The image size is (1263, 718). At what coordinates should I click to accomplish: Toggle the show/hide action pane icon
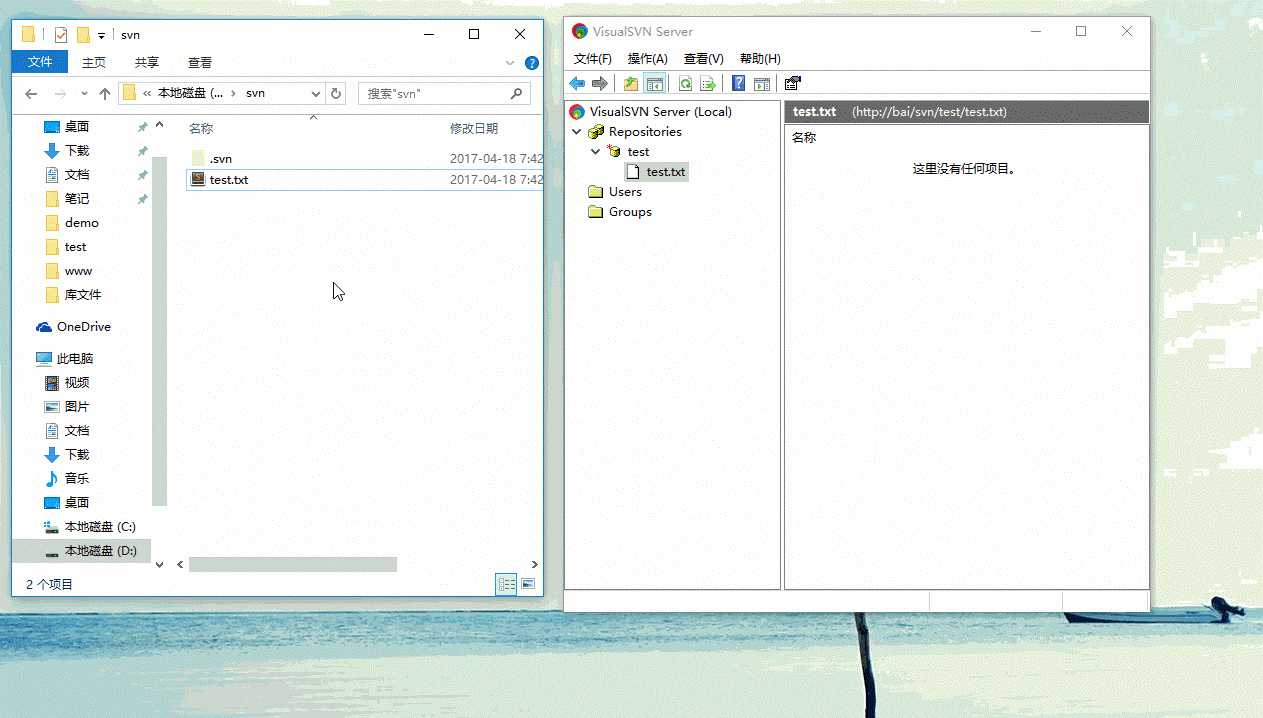(762, 83)
